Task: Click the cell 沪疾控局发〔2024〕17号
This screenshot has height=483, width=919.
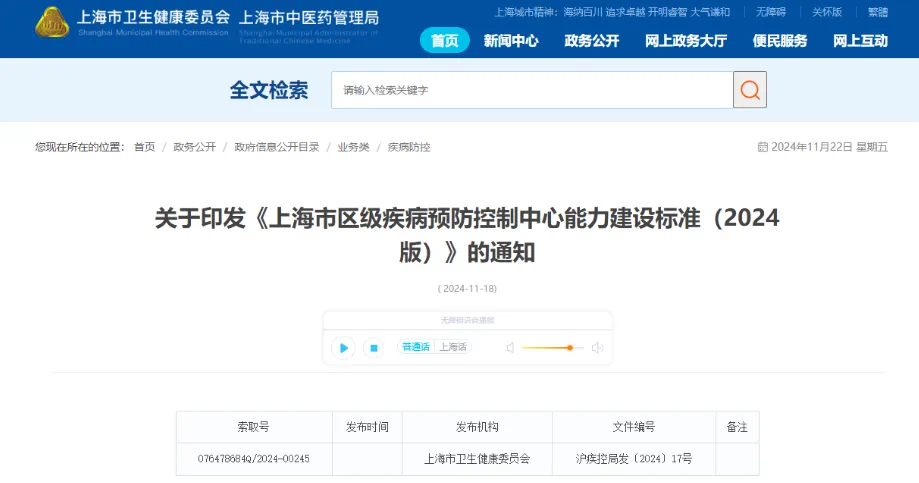Action: coord(634,459)
